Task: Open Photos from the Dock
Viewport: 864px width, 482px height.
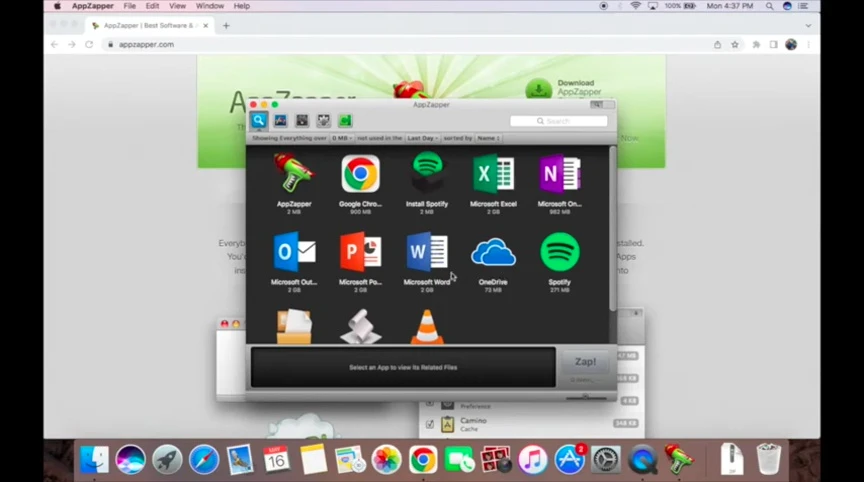Action: (x=386, y=459)
